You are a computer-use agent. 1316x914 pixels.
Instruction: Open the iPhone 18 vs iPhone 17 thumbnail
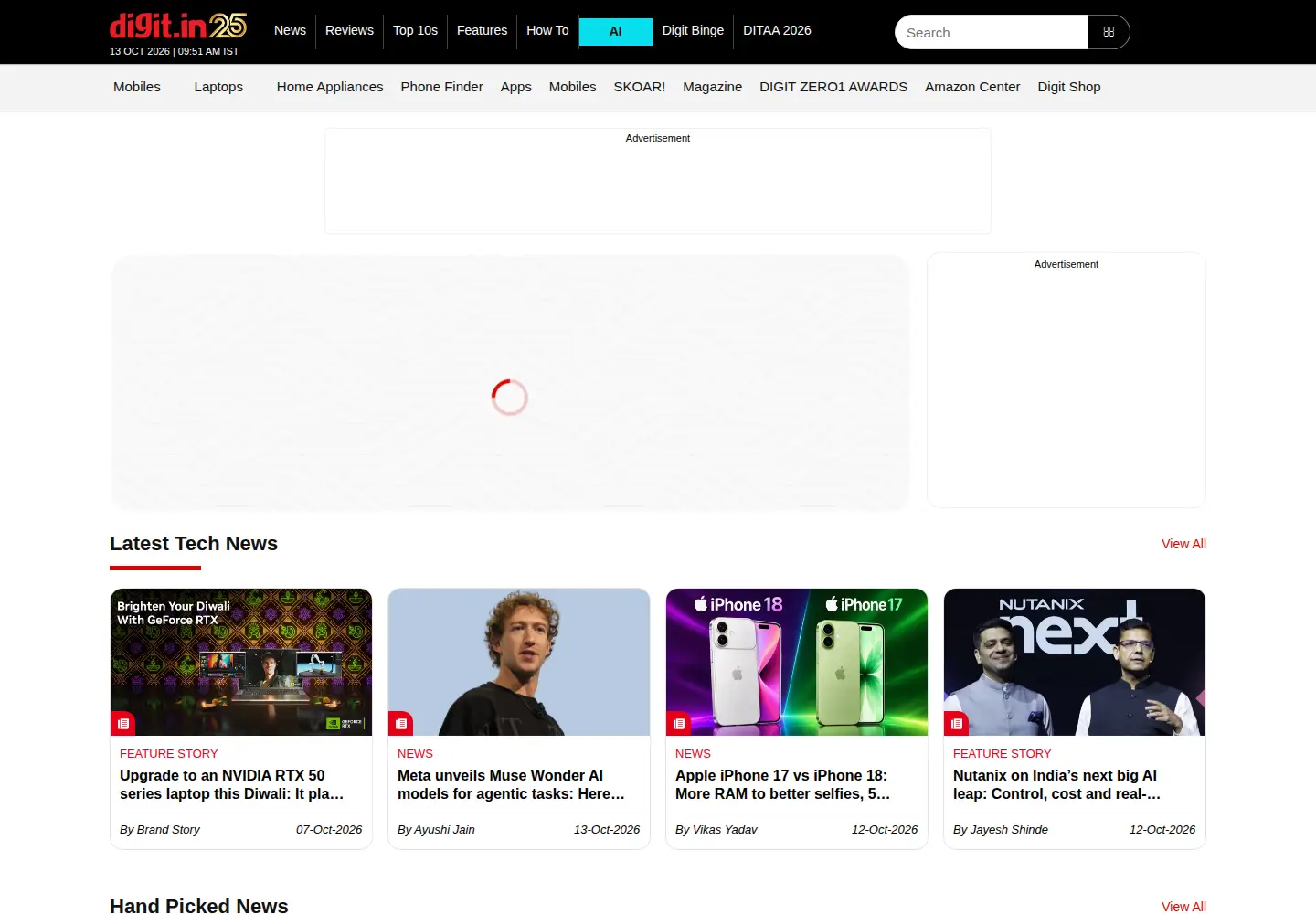click(797, 662)
